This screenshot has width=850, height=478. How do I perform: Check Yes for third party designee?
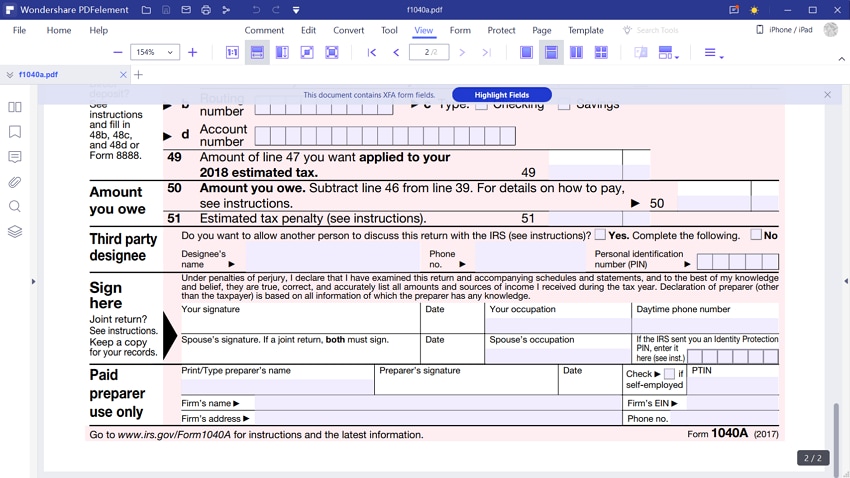pyautogui.click(x=600, y=235)
